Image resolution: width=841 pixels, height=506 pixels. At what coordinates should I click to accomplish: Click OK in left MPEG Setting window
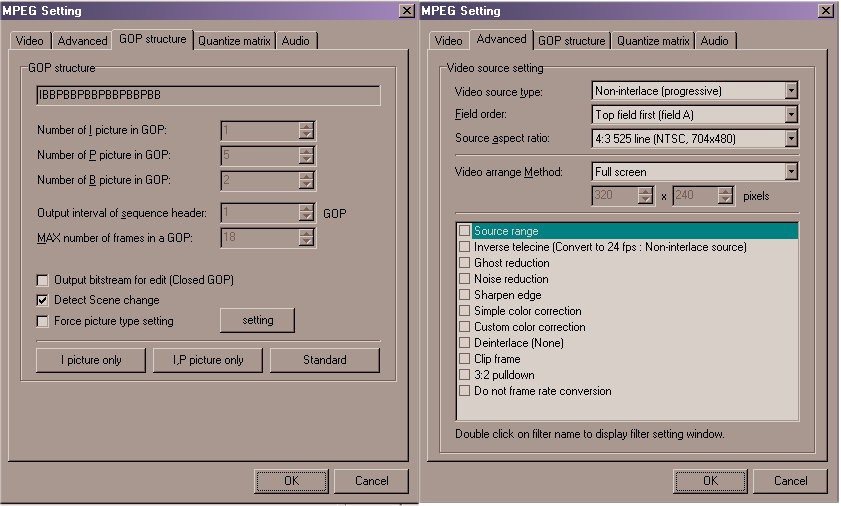291,481
